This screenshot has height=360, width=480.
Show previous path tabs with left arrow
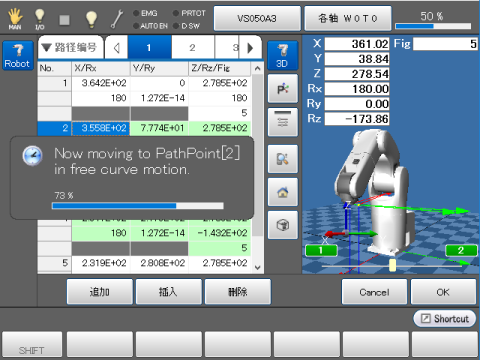click(x=117, y=48)
